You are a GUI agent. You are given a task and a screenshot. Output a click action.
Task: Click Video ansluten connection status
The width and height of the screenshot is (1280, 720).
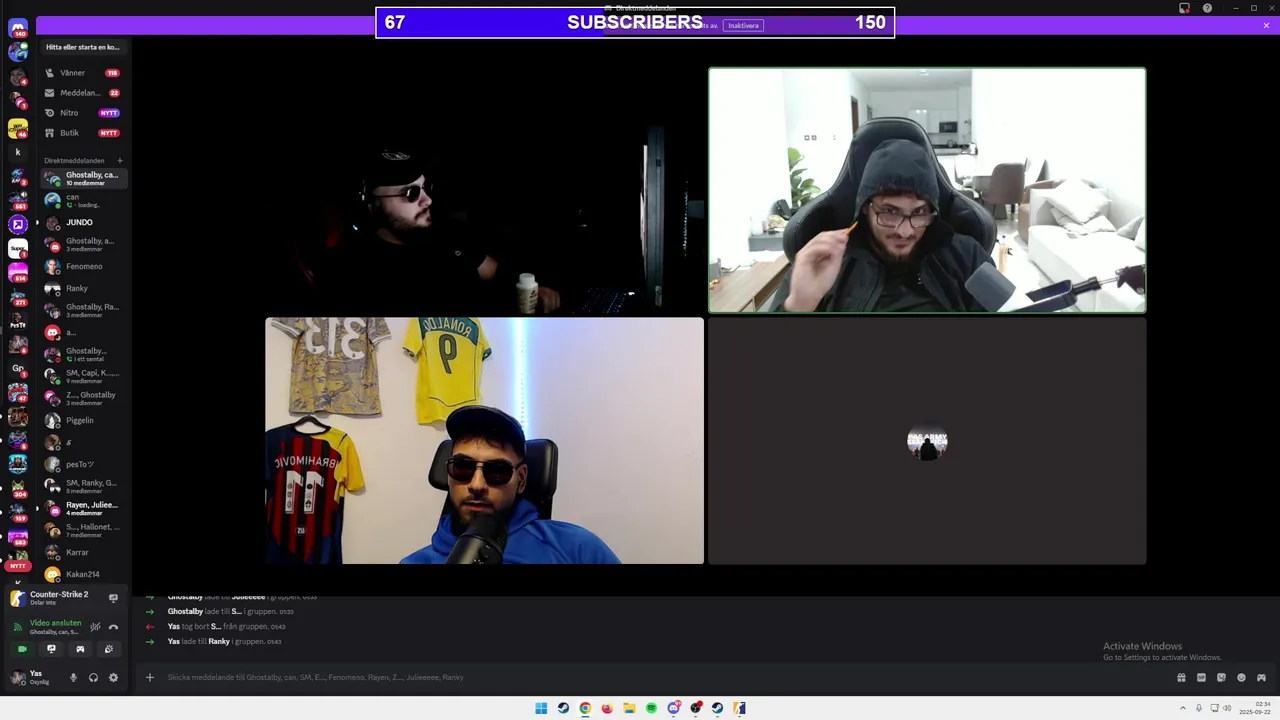(55, 623)
